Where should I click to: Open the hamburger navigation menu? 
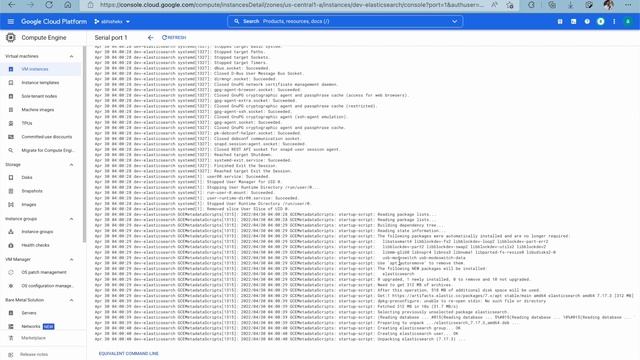(x=11, y=21)
